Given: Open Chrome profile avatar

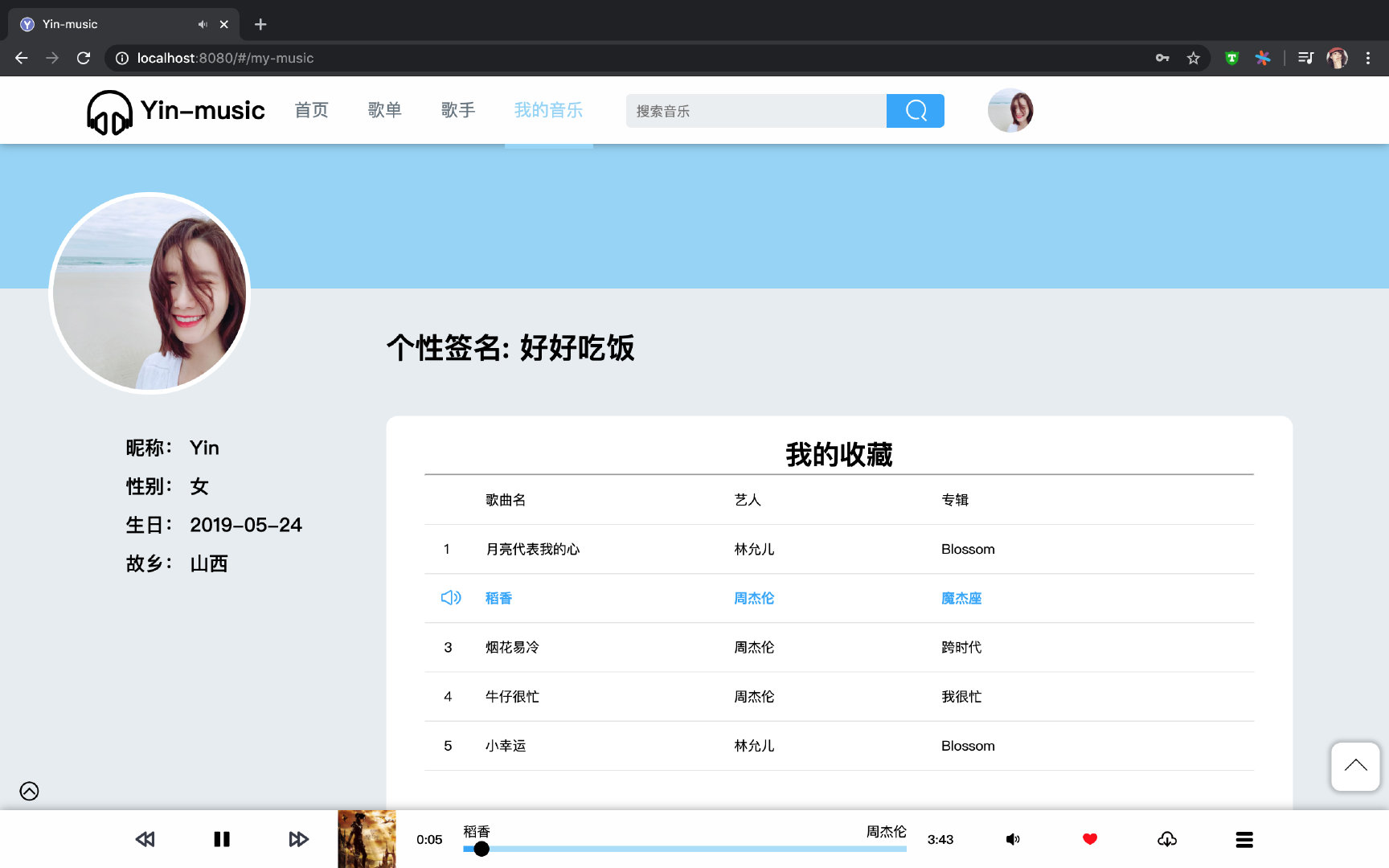Looking at the screenshot, I should click(1337, 58).
